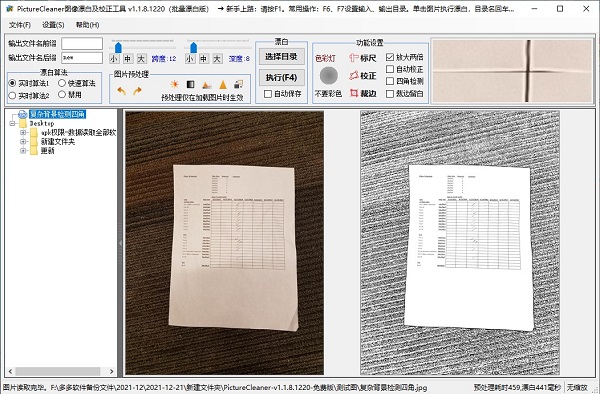Select the 复杂背景检测四角 root tree node icon
The image size is (600, 394).
click(x=23, y=114)
